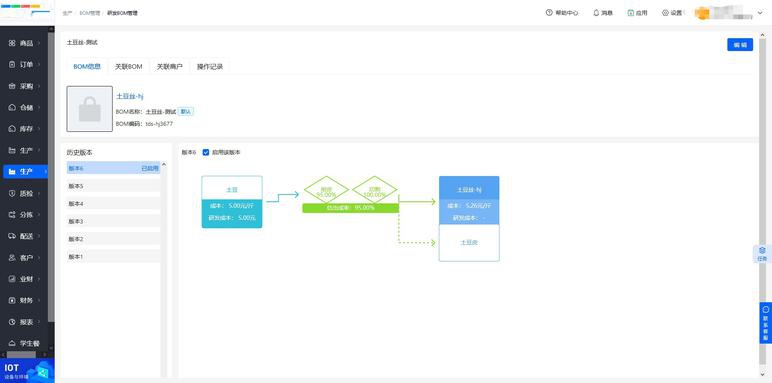The image size is (772, 383).
Task: Open the 消息 notifications bell
Action: pos(596,13)
